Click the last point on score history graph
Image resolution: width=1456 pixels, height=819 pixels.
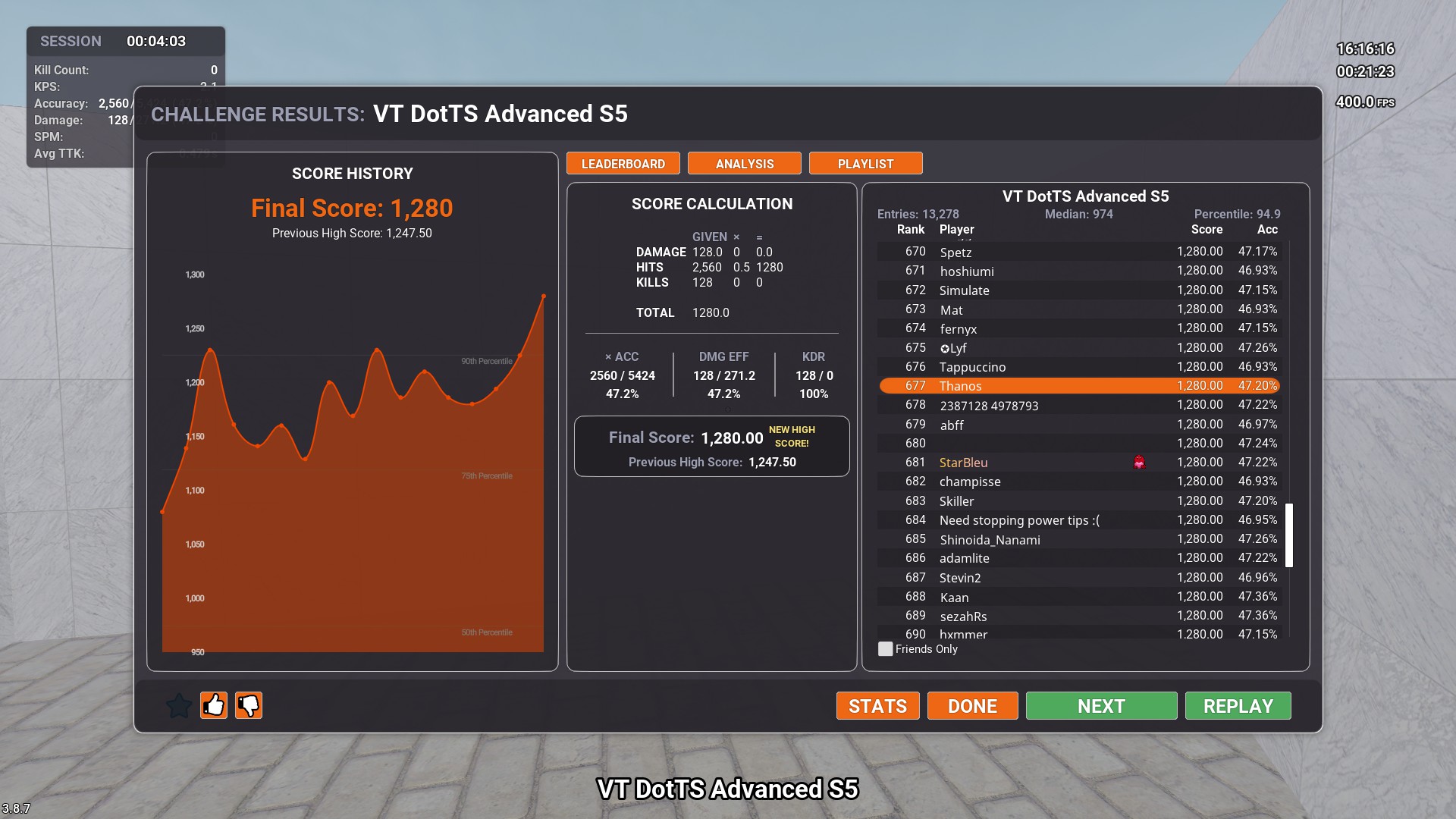[544, 297]
